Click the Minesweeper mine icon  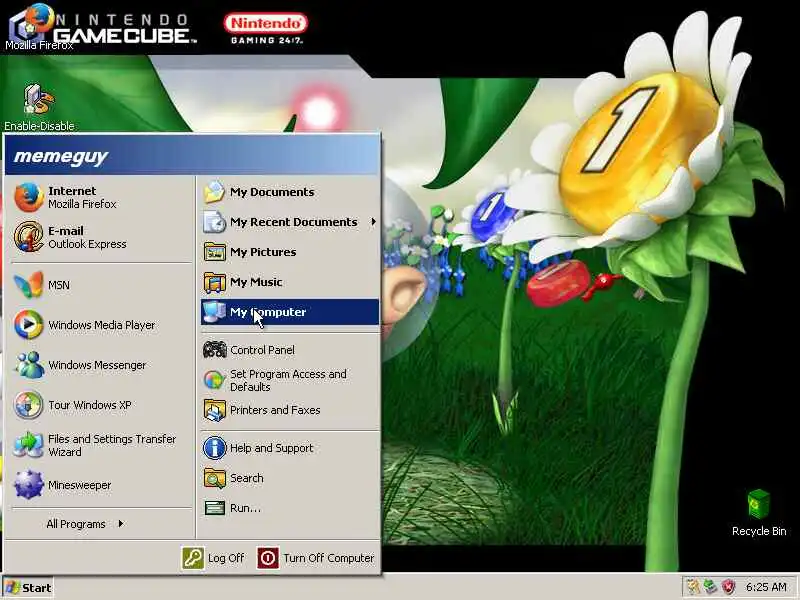28,485
